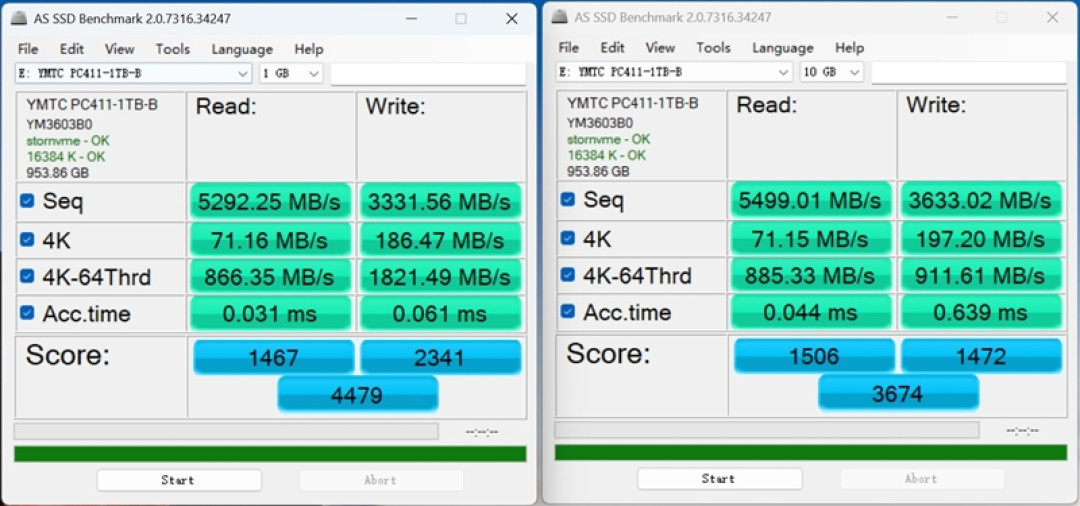Open the Edit menu in right window
This screenshot has height=506, width=1080.
click(612, 48)
